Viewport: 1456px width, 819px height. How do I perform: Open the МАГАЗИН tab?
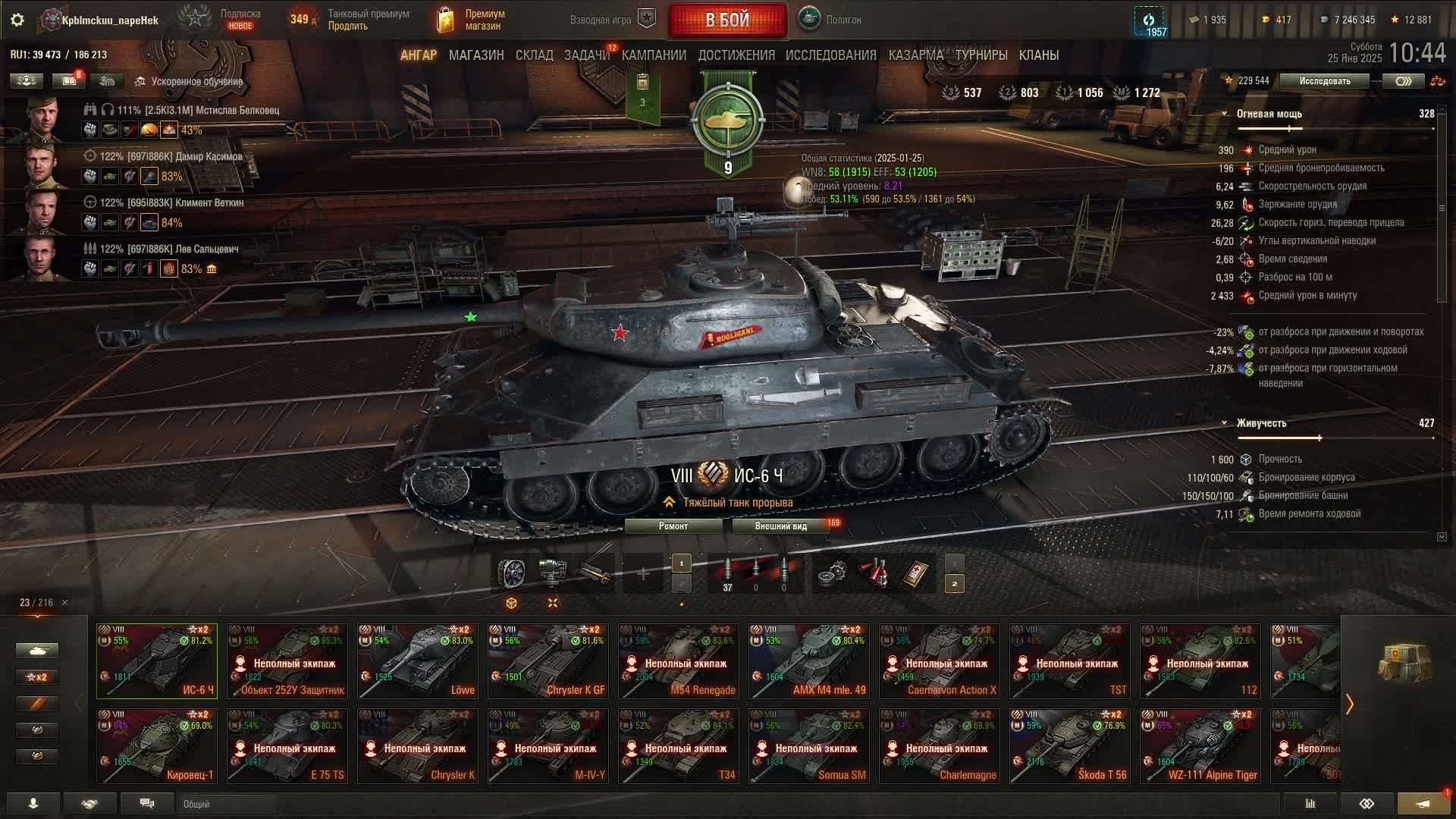click(476, 55)
